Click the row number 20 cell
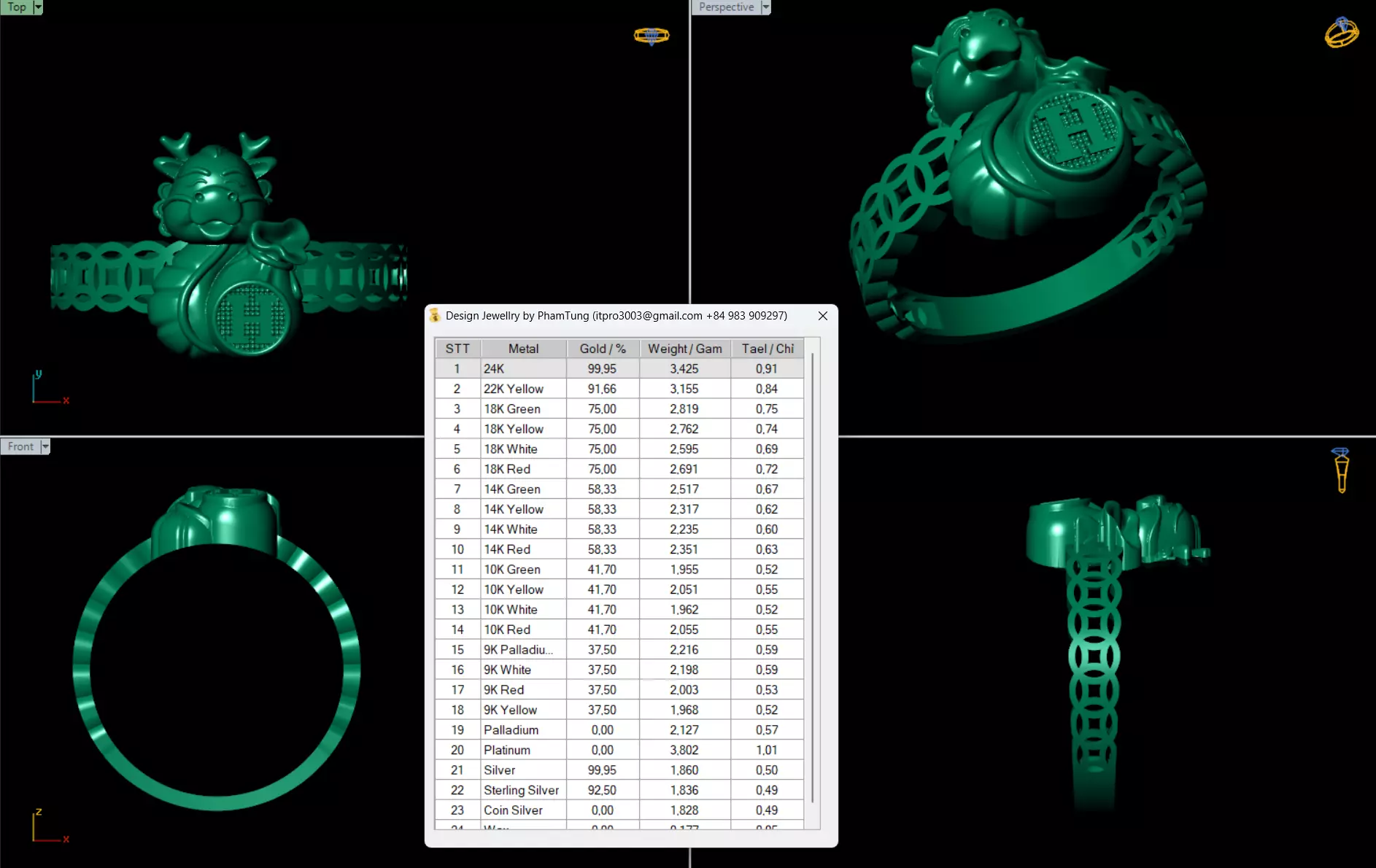The image size is (1376, 868). [457, 750]
